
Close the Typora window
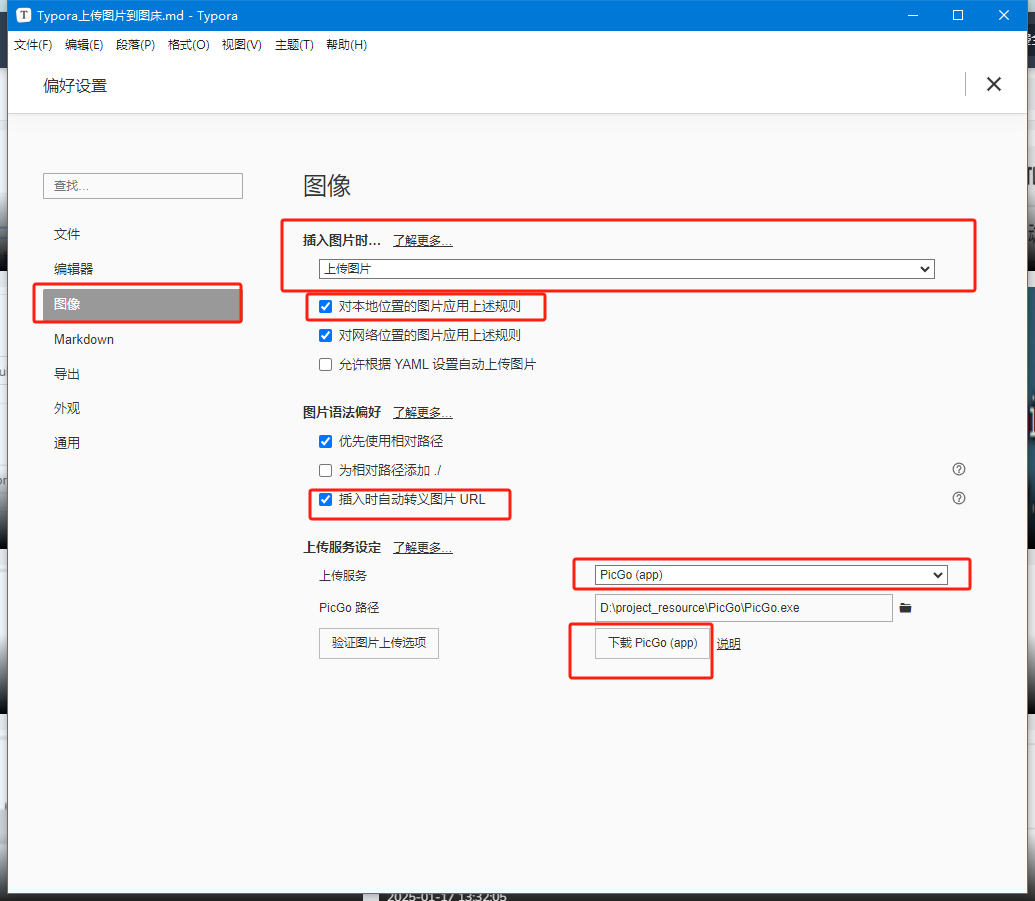(x=1003, y=15)
